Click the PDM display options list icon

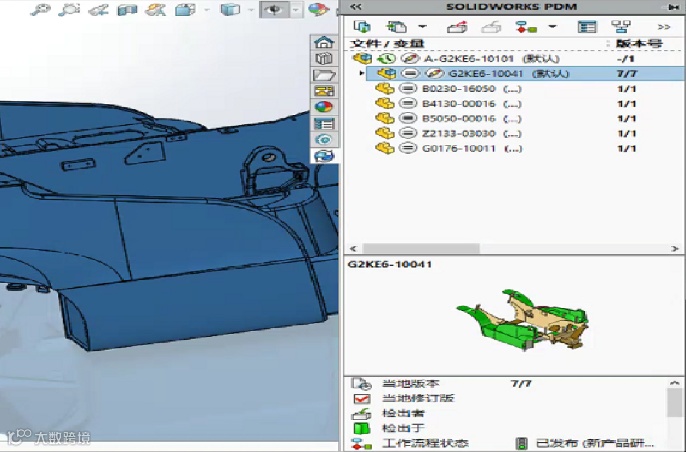pos(587,27)
